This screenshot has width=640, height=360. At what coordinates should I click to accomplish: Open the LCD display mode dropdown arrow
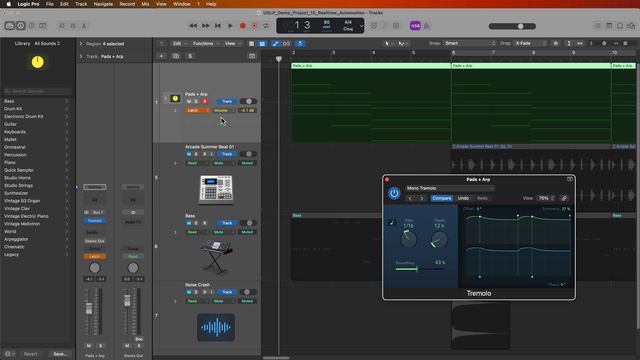361,26
